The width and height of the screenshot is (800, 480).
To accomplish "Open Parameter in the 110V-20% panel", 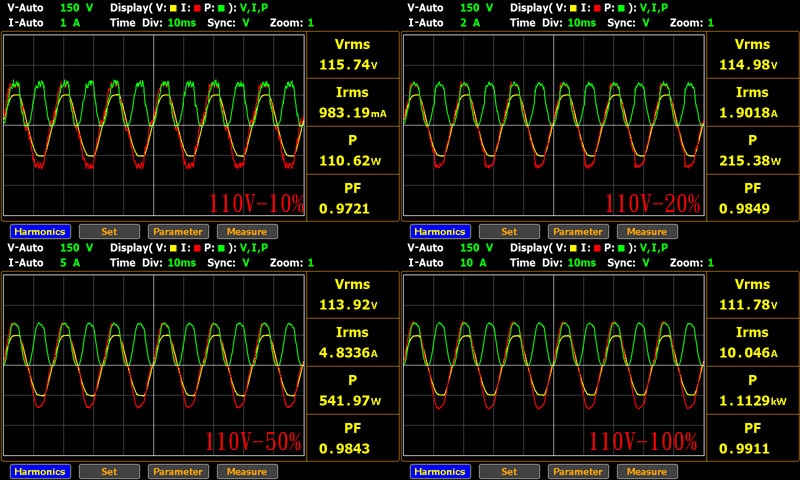I will click(578, 232).
